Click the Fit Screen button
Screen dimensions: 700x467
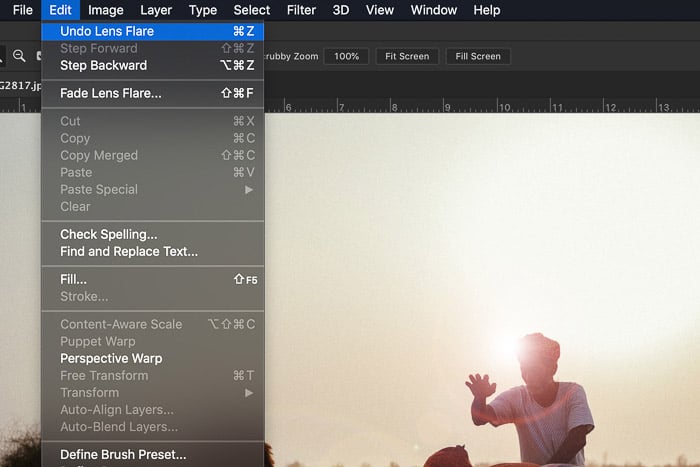pos(407,56)
